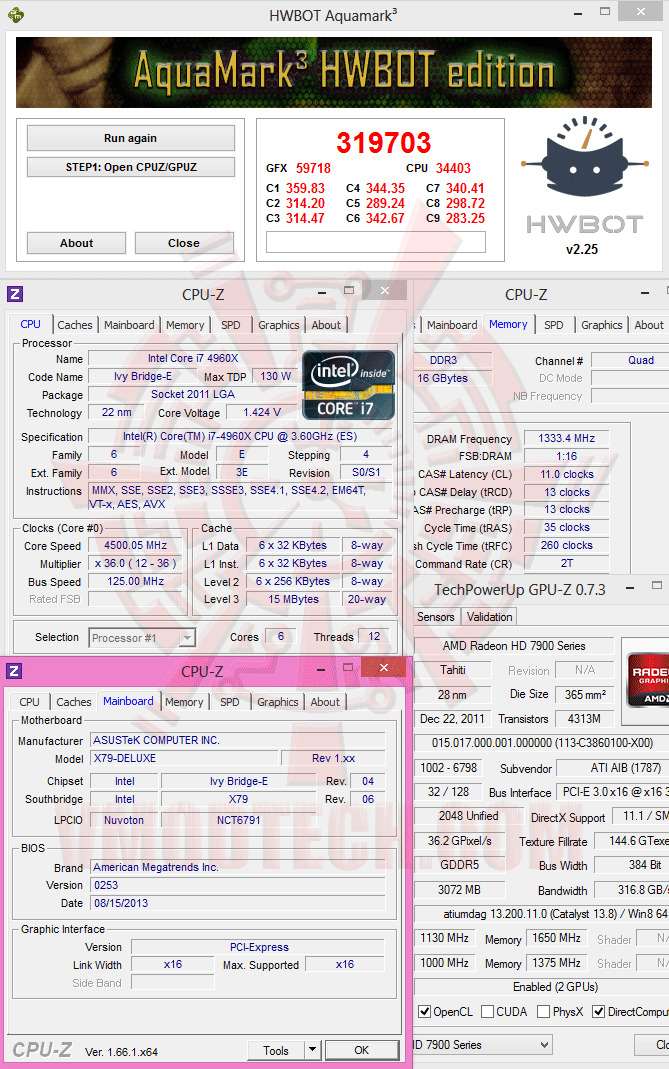This screenshot has height=1069, width=669.
Task: Click the Bus Speed value 125.00 MHz
Action: (x=135, y=582)
